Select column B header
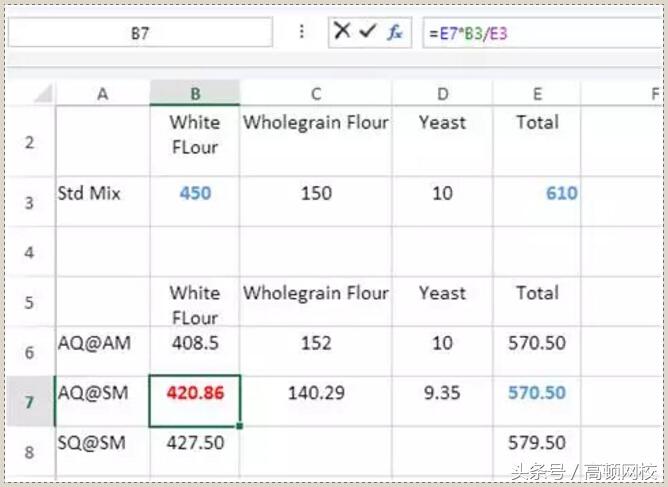The image size is (668, 487). click(195, 93)
